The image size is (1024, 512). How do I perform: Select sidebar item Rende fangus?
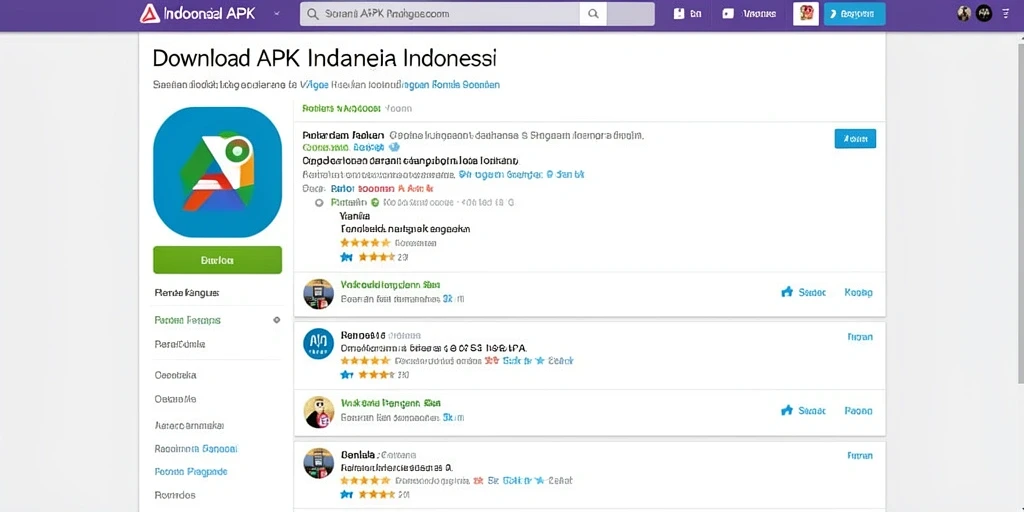pos(187,293)
